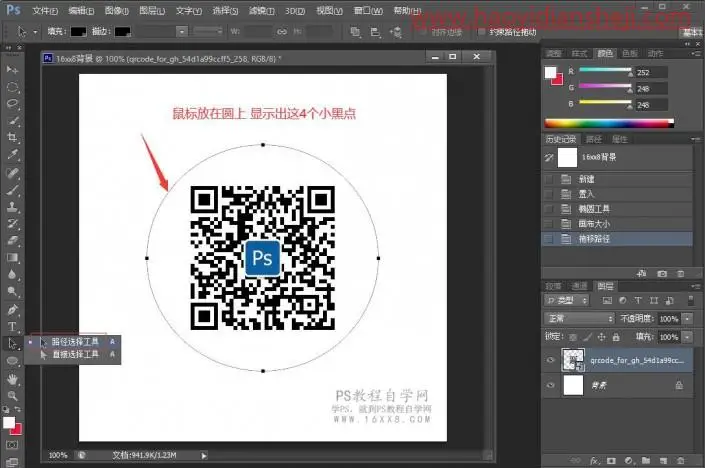
Task: Expand the status bar info arrow
Action: pyautogui.click(x=204, y=455)
